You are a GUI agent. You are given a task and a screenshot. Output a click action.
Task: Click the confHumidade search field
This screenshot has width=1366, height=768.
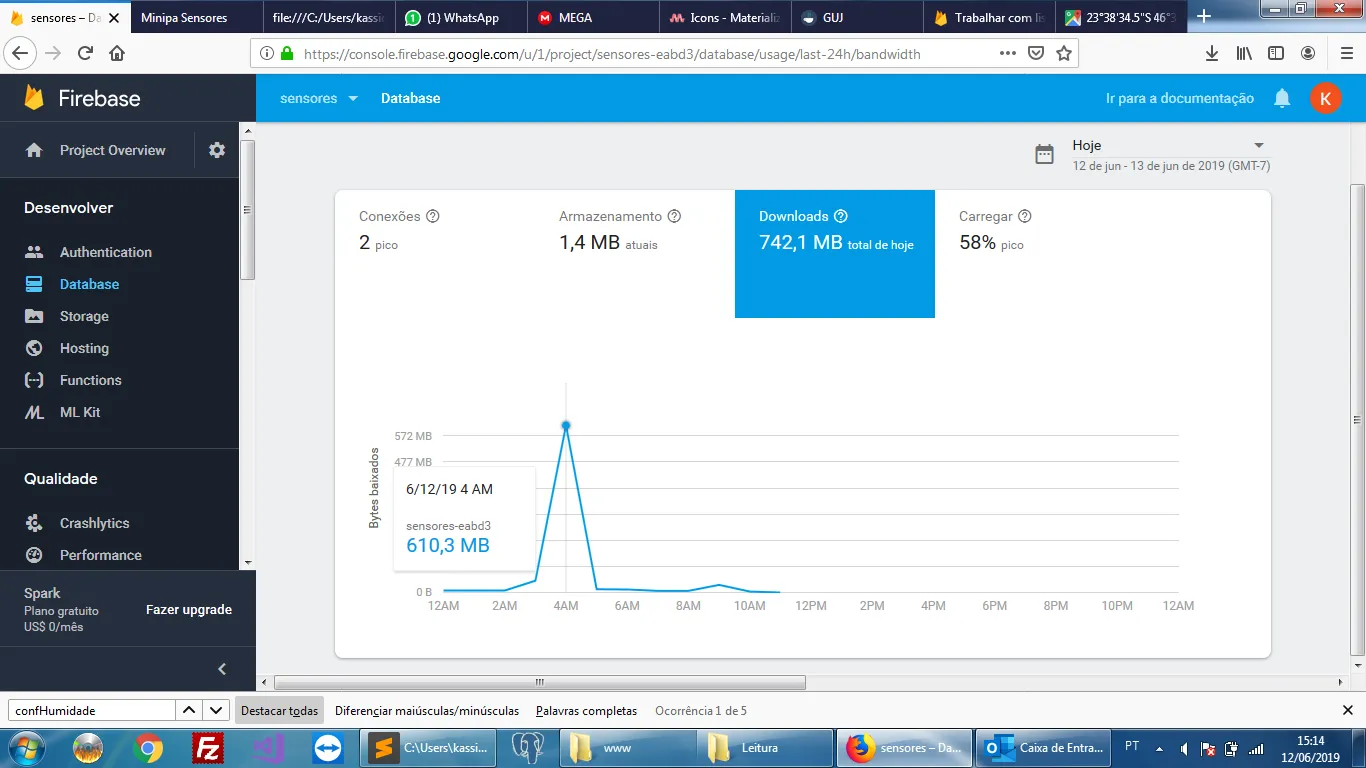pos(91,711)
